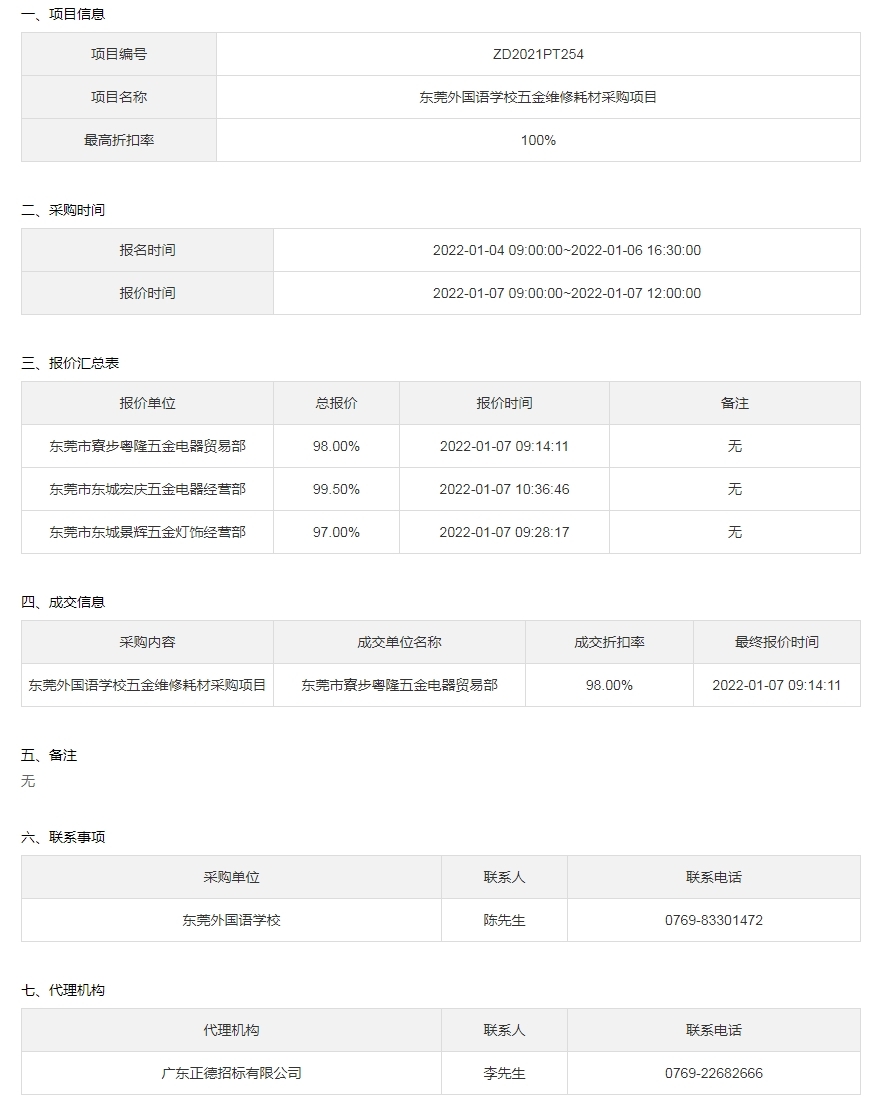The image size is (875, 1109).
Task: Click the 最高折扣率 label cell
Action: (119, 140)
